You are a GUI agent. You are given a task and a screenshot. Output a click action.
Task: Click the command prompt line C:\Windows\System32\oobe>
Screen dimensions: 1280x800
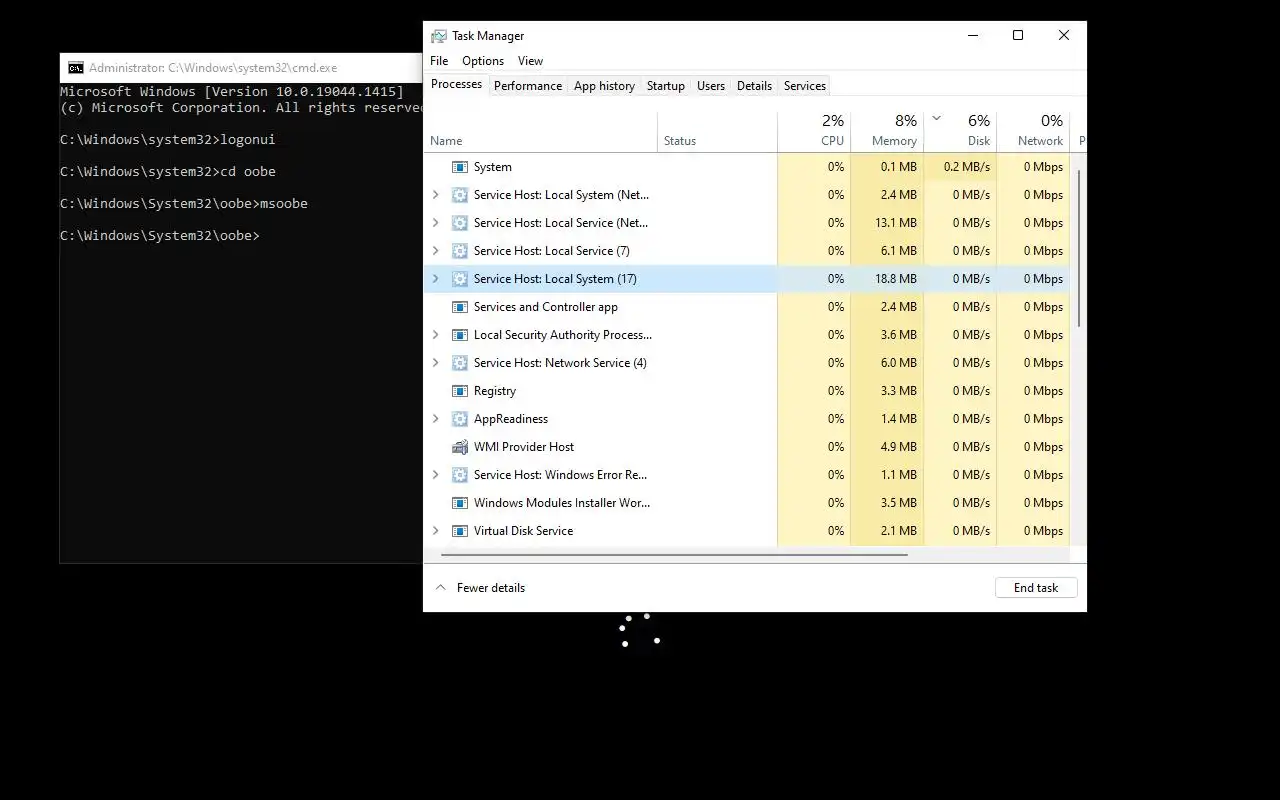point(159,236)
